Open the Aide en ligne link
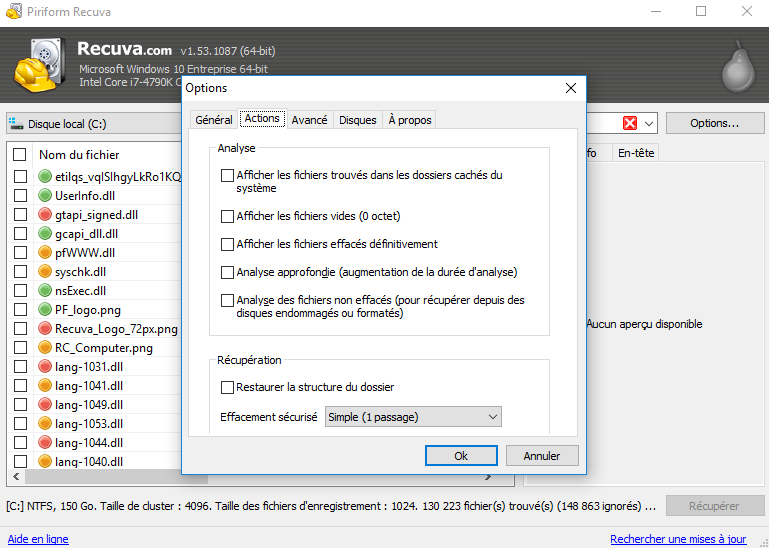 coord(38,539)
